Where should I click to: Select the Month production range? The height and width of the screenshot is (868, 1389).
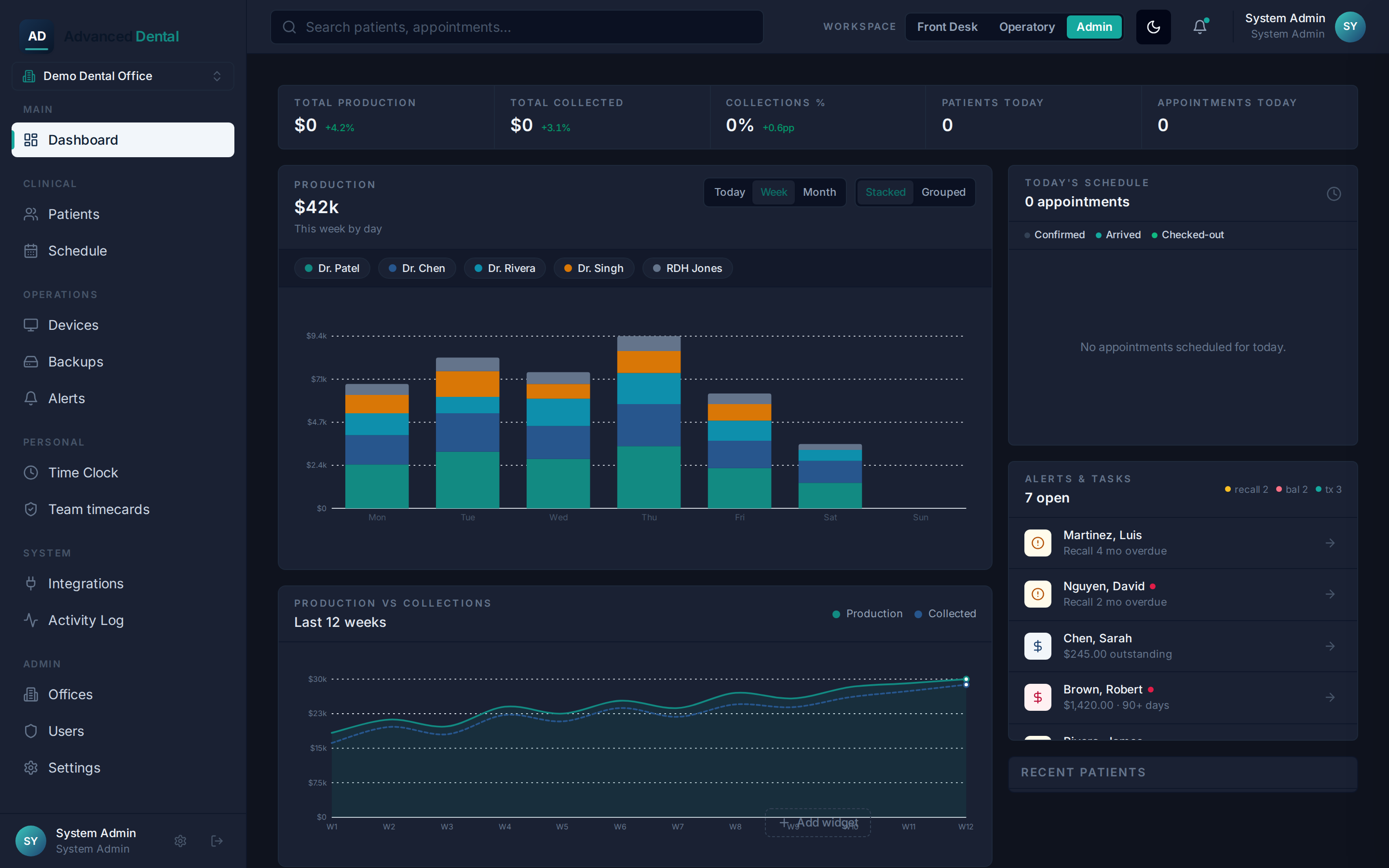pyautogui.click(x=819, y=192)
